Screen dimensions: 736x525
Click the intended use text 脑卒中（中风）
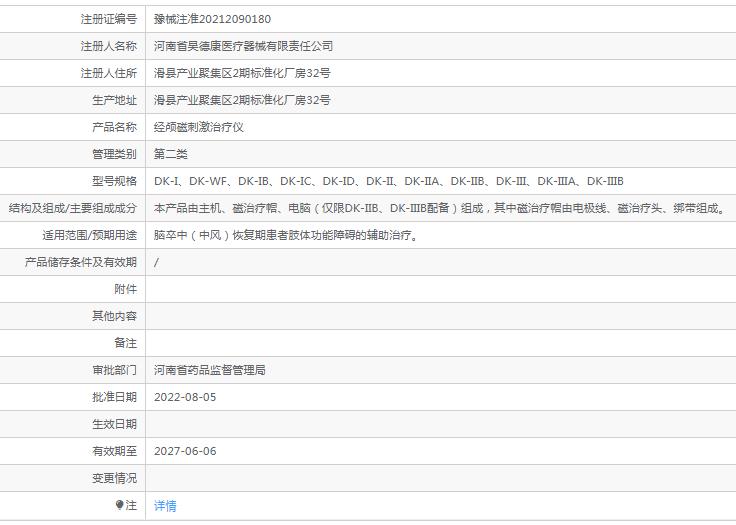click(x=286, y=235)
